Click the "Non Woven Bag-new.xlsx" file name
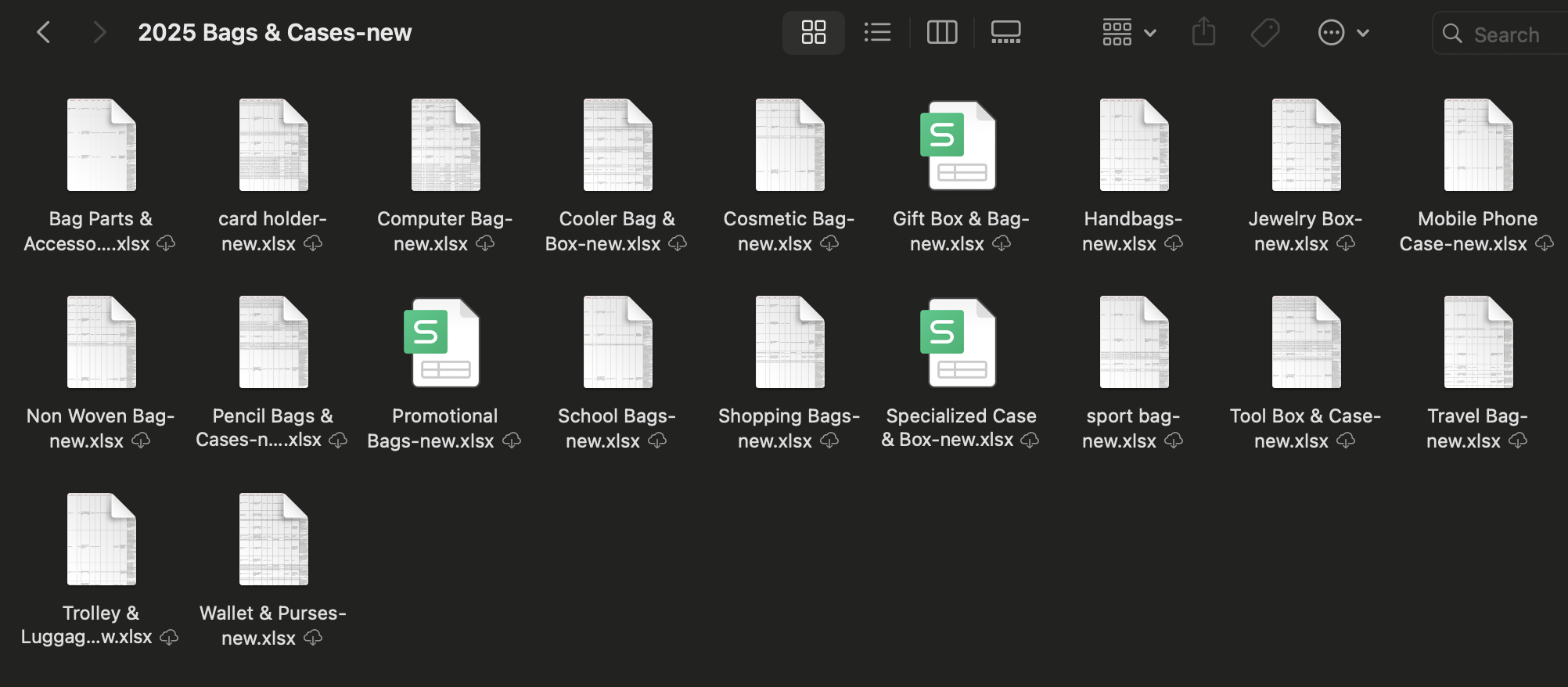1568x687 pixels. pyautogui.click(x=100, y=428)
